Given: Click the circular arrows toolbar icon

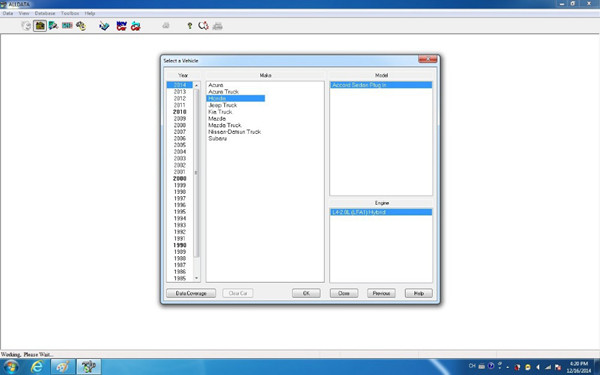Looking at the screenshot, I should [x=203, y=26].
